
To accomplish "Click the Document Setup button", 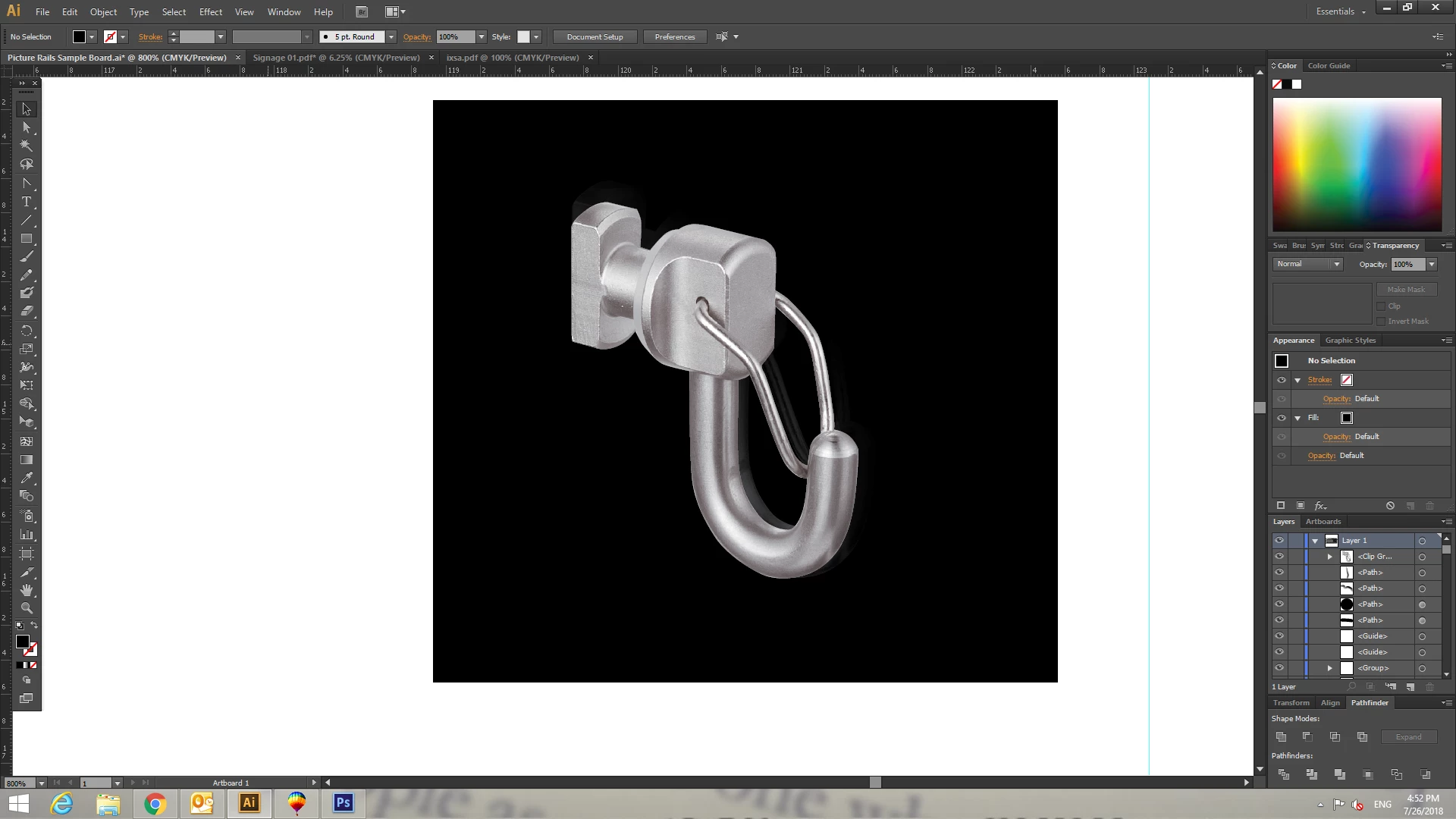I will click(x=595, y=37).
